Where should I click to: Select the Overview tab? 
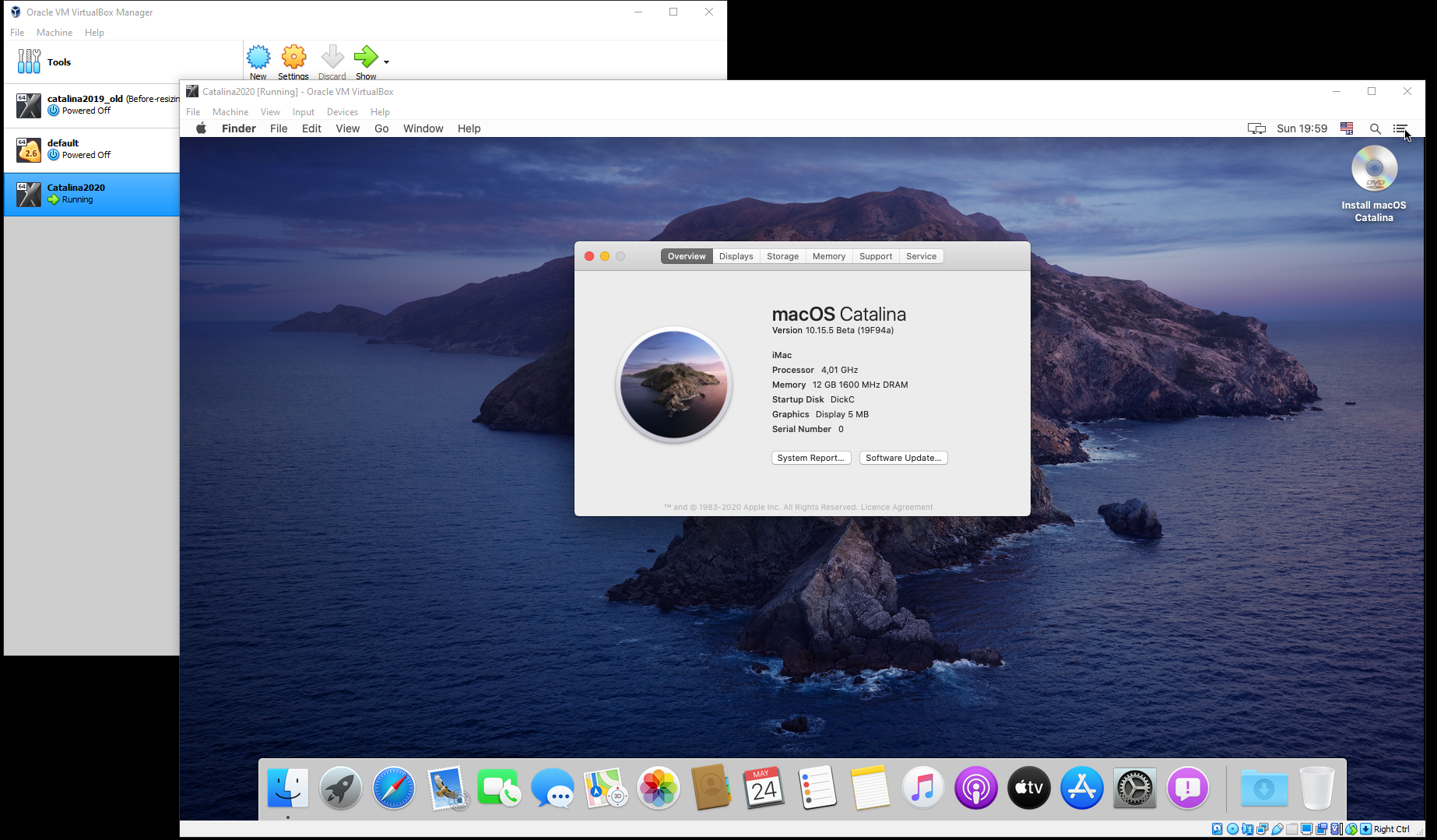pos(687,256)
